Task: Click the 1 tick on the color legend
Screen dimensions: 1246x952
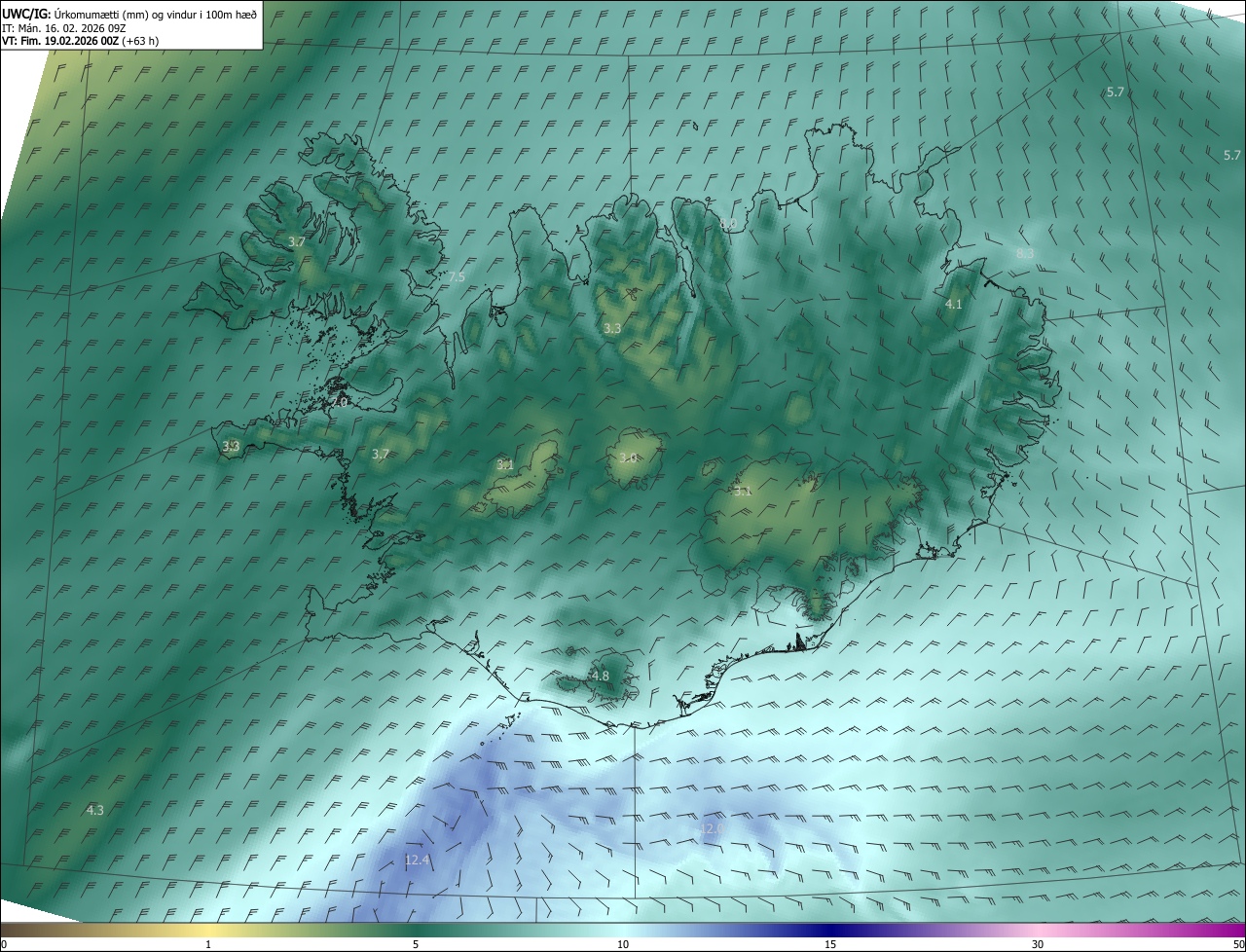Action: 208,944
